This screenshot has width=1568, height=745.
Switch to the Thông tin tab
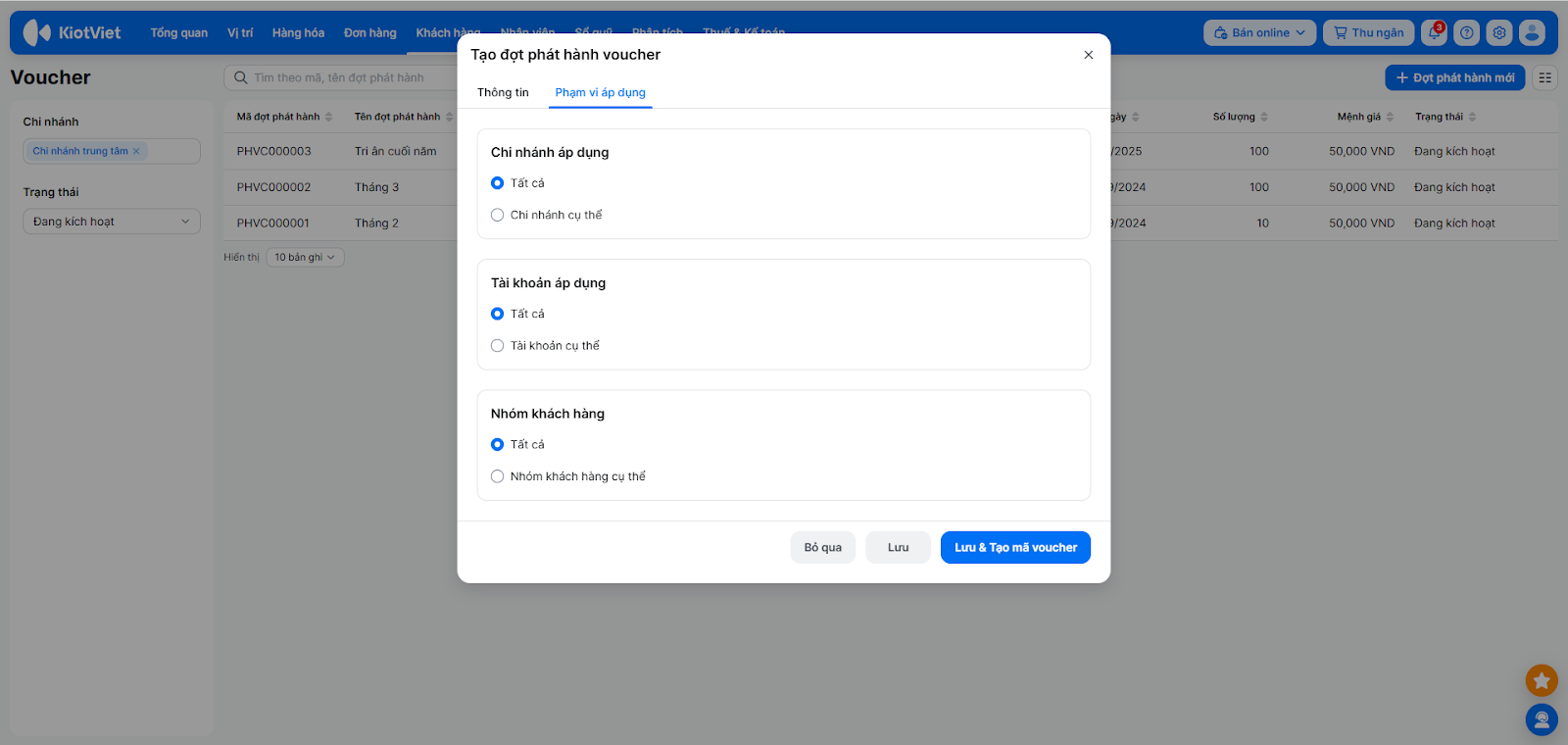(x=503, y=92)
